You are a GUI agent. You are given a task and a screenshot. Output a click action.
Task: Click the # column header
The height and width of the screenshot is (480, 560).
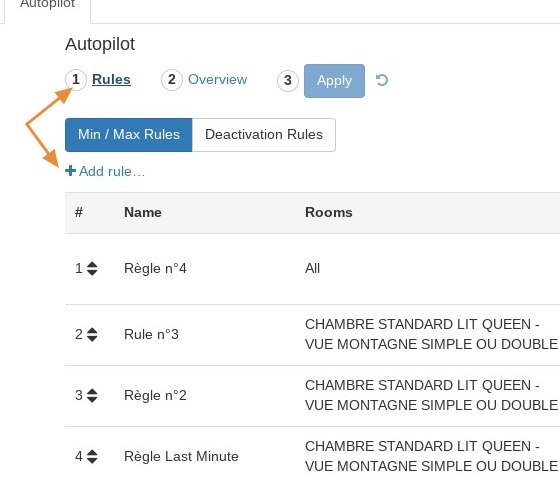(79, 212)
